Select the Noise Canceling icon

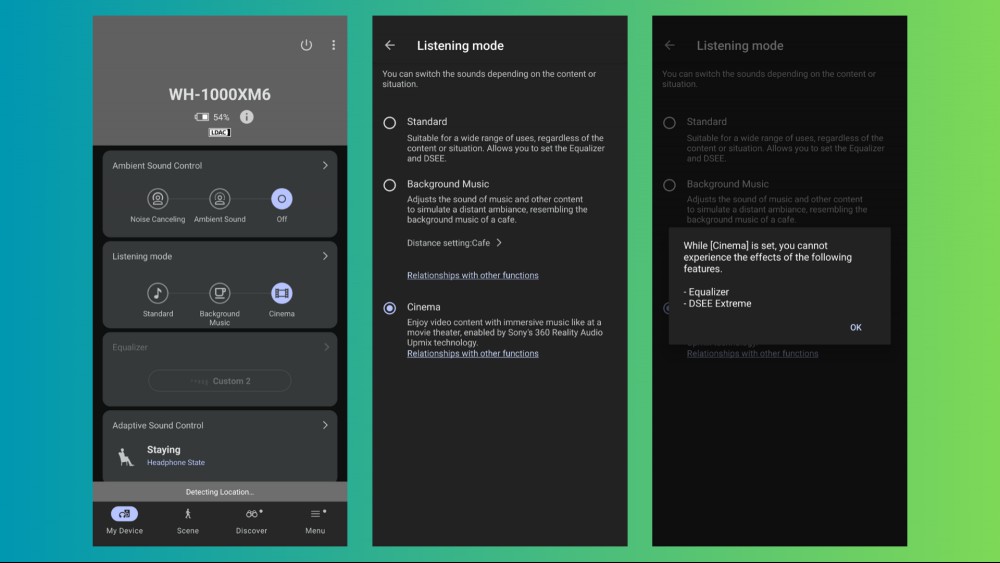click(x=158, y=199)
